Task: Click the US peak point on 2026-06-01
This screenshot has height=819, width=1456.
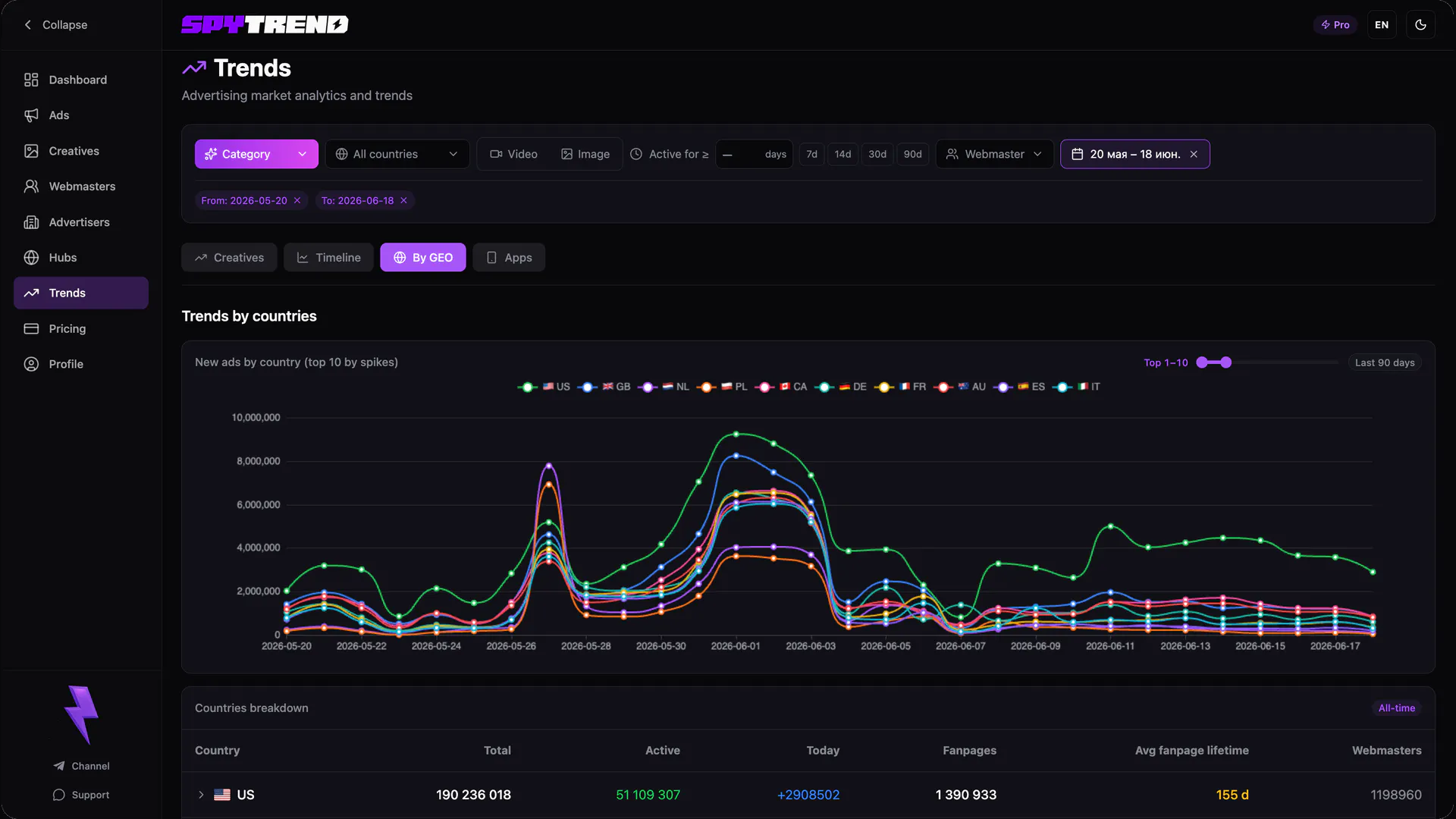Action: coord(736,435)
